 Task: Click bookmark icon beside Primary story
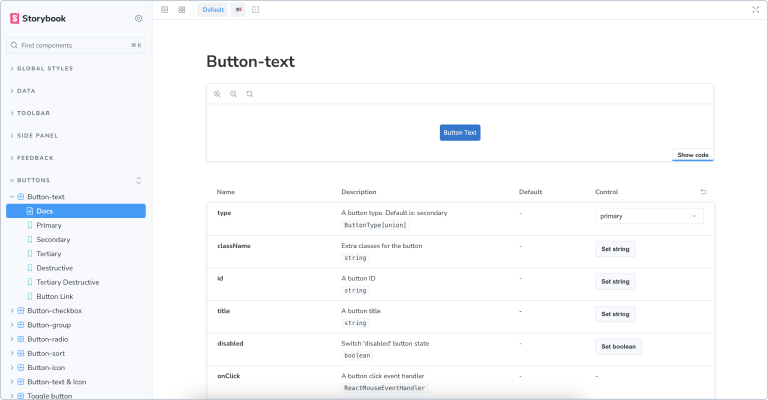[x=29, y=225]
